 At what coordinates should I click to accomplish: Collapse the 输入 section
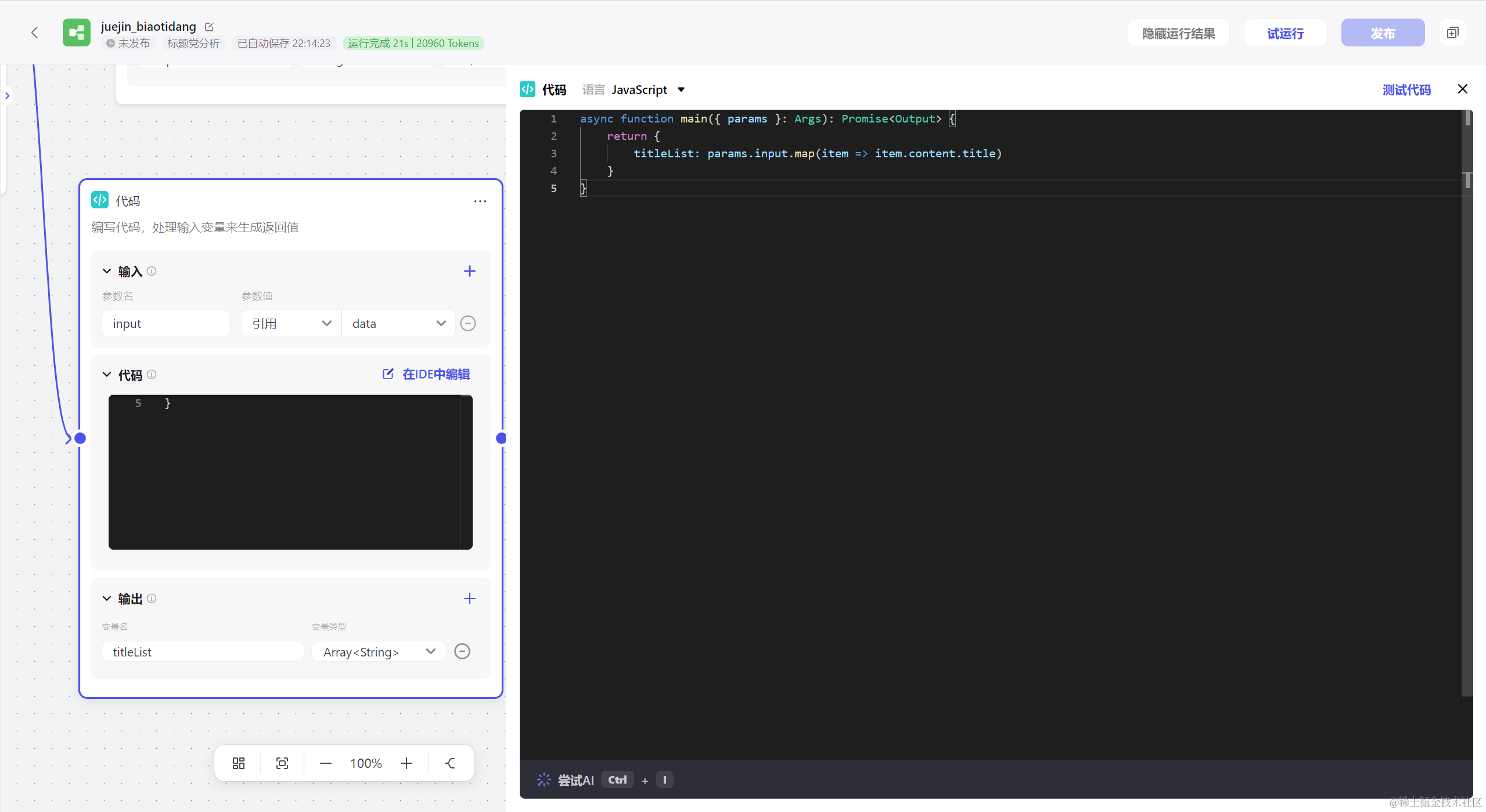pos(107,271)
